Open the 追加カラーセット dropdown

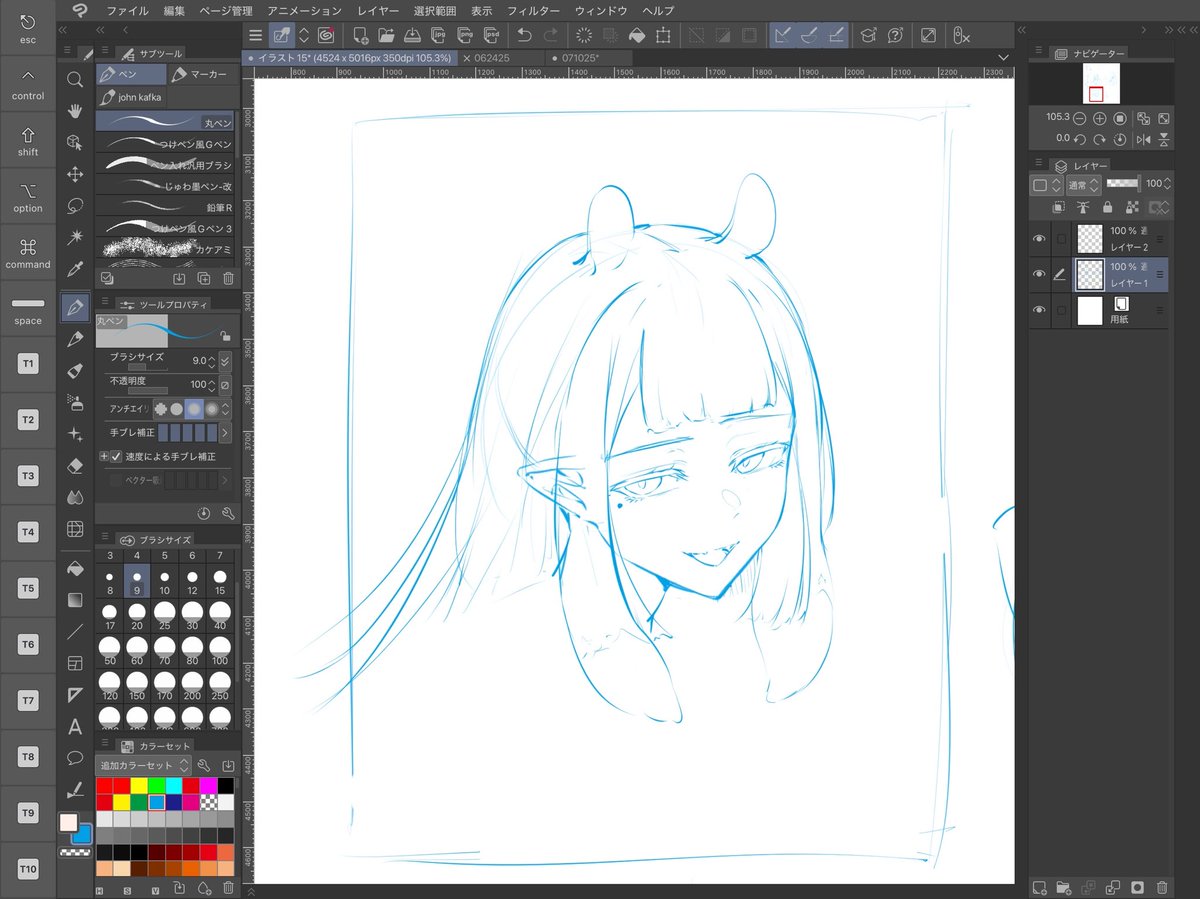click(142, 765)
